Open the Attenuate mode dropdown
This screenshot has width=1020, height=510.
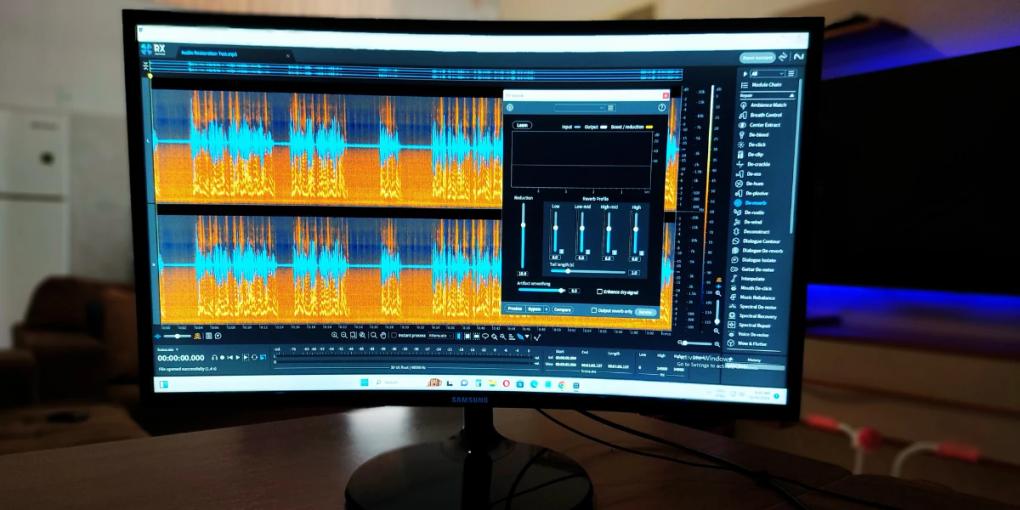tap(440, 336)
